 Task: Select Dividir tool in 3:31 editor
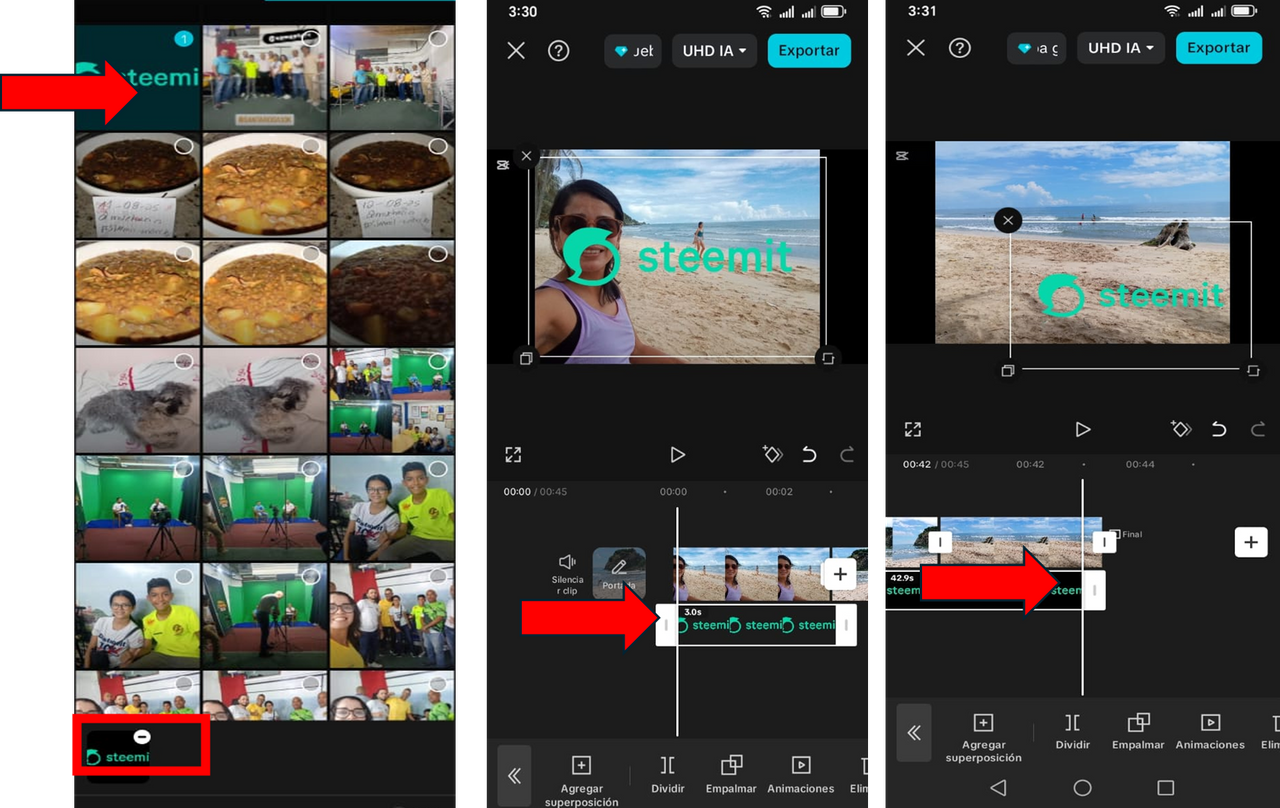pyautogui.click(x=1072, y=731)
